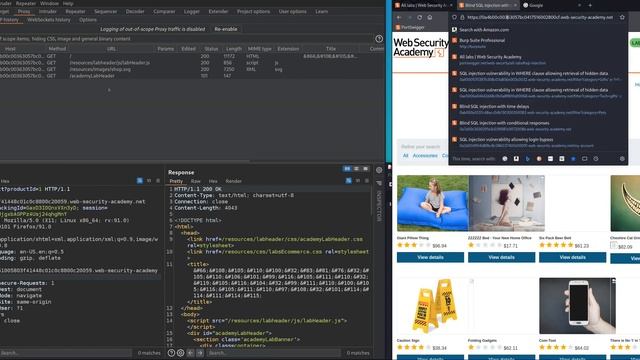Search this time with Bing icon

point(527,159)
